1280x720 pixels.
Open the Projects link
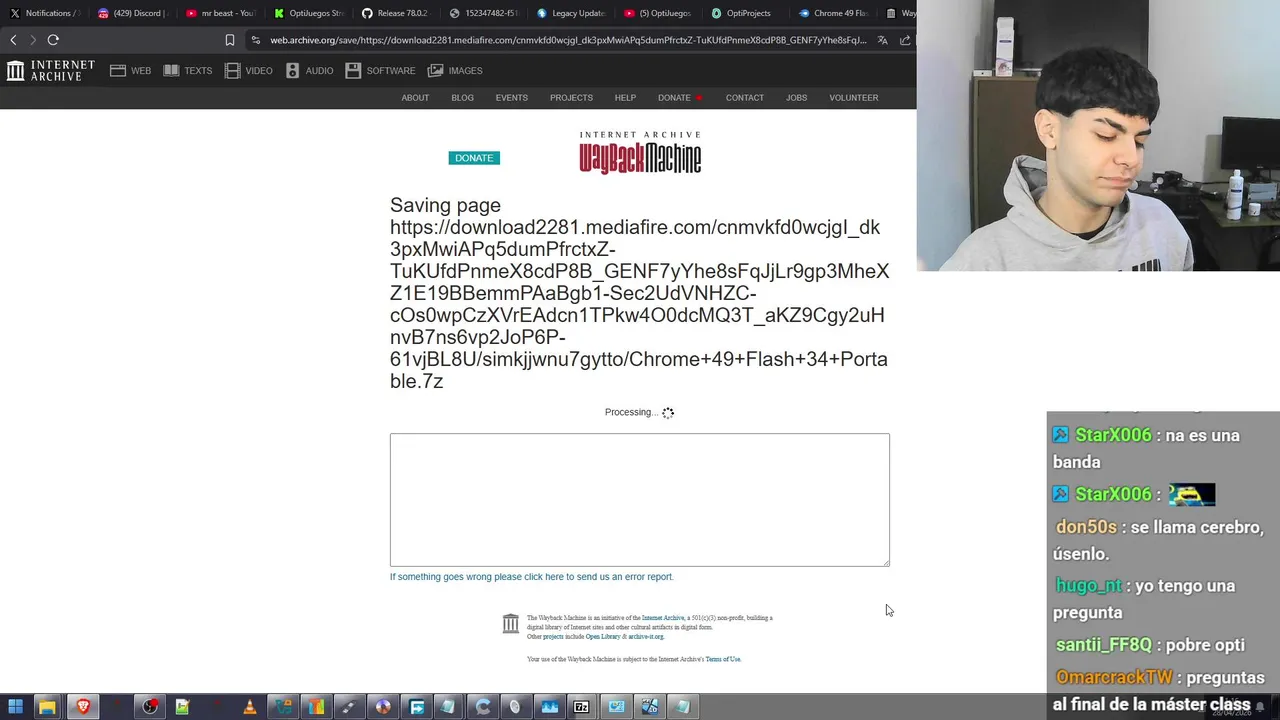tap(571, 98)
